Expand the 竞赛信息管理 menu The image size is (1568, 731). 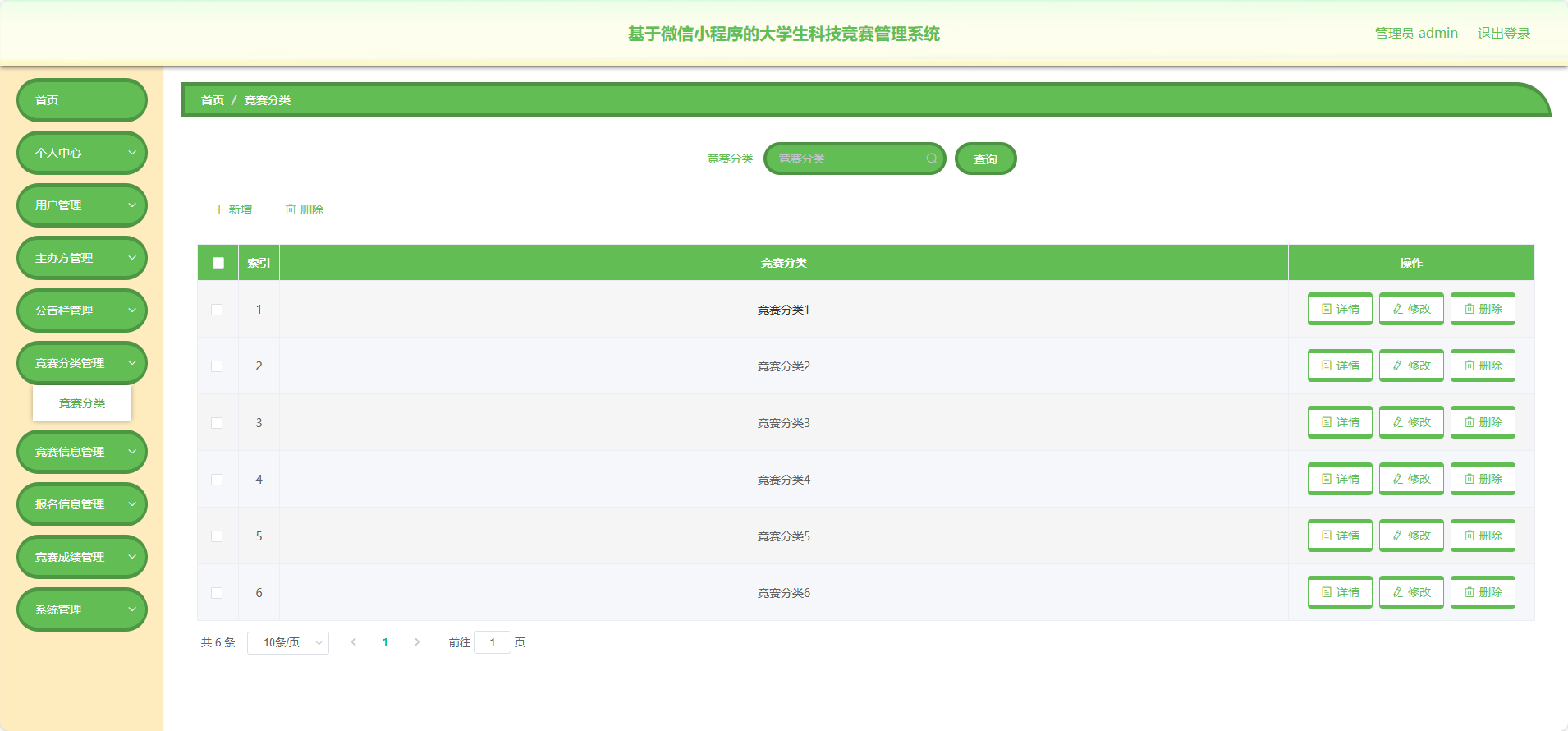tap(82, 452)
